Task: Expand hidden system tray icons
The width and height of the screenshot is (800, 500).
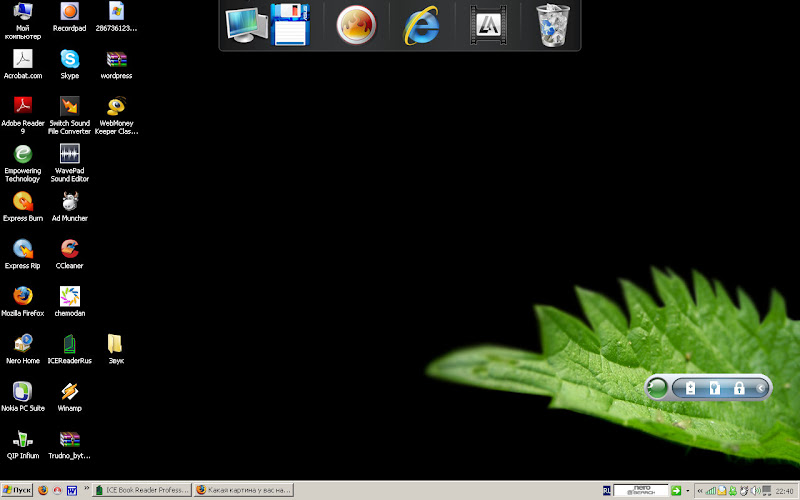Action: (x=700, y=491)
